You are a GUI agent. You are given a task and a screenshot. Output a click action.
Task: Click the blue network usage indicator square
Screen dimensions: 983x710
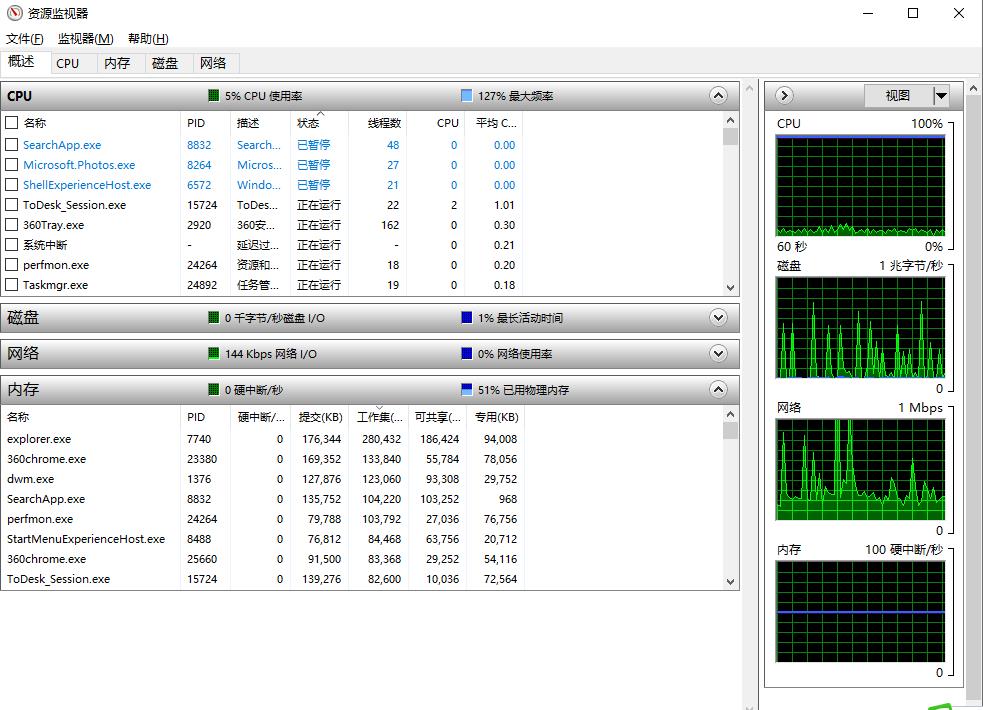[x=466, y=353]
